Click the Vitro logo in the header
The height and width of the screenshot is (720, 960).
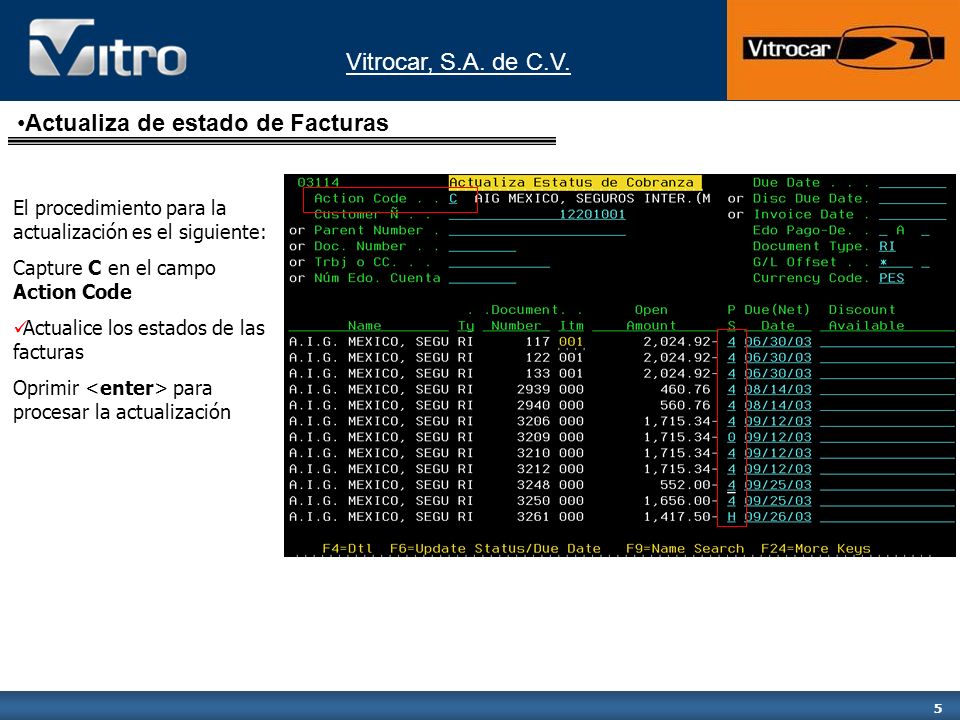pyautogui.click(x=108, y=48)
